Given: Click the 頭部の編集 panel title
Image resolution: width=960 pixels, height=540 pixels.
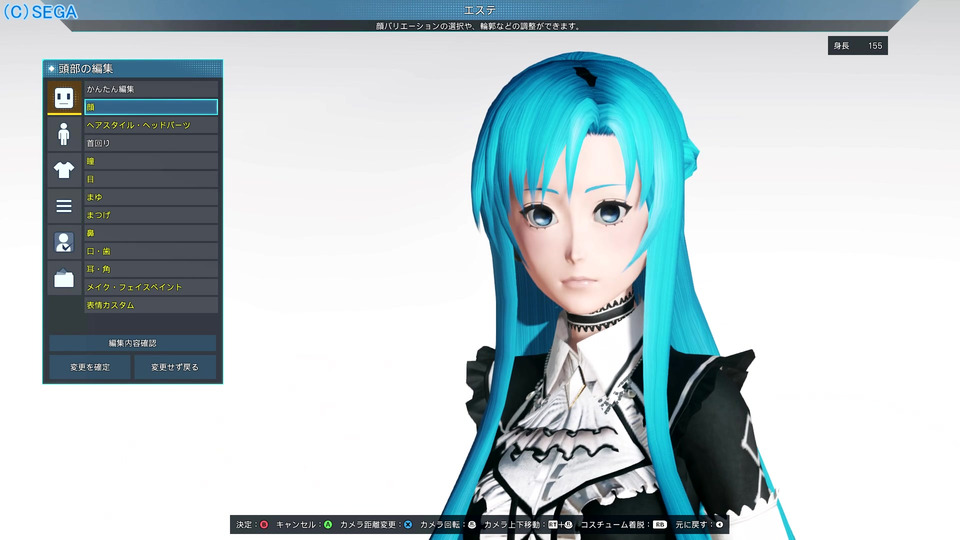Looking at the screenshot, I should (x=86, y=69).
